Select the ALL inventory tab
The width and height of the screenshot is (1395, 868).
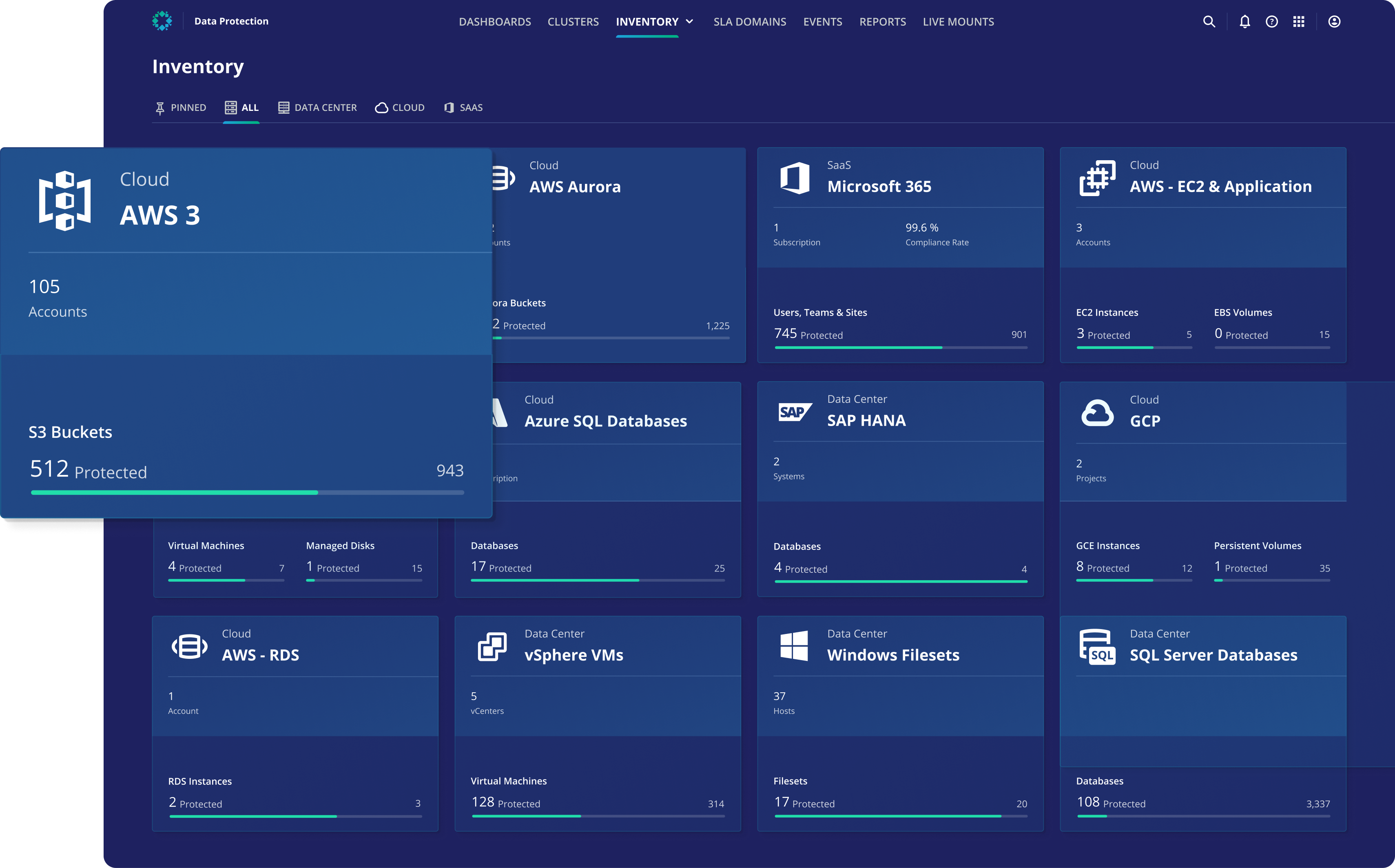(x=241, y=108)
